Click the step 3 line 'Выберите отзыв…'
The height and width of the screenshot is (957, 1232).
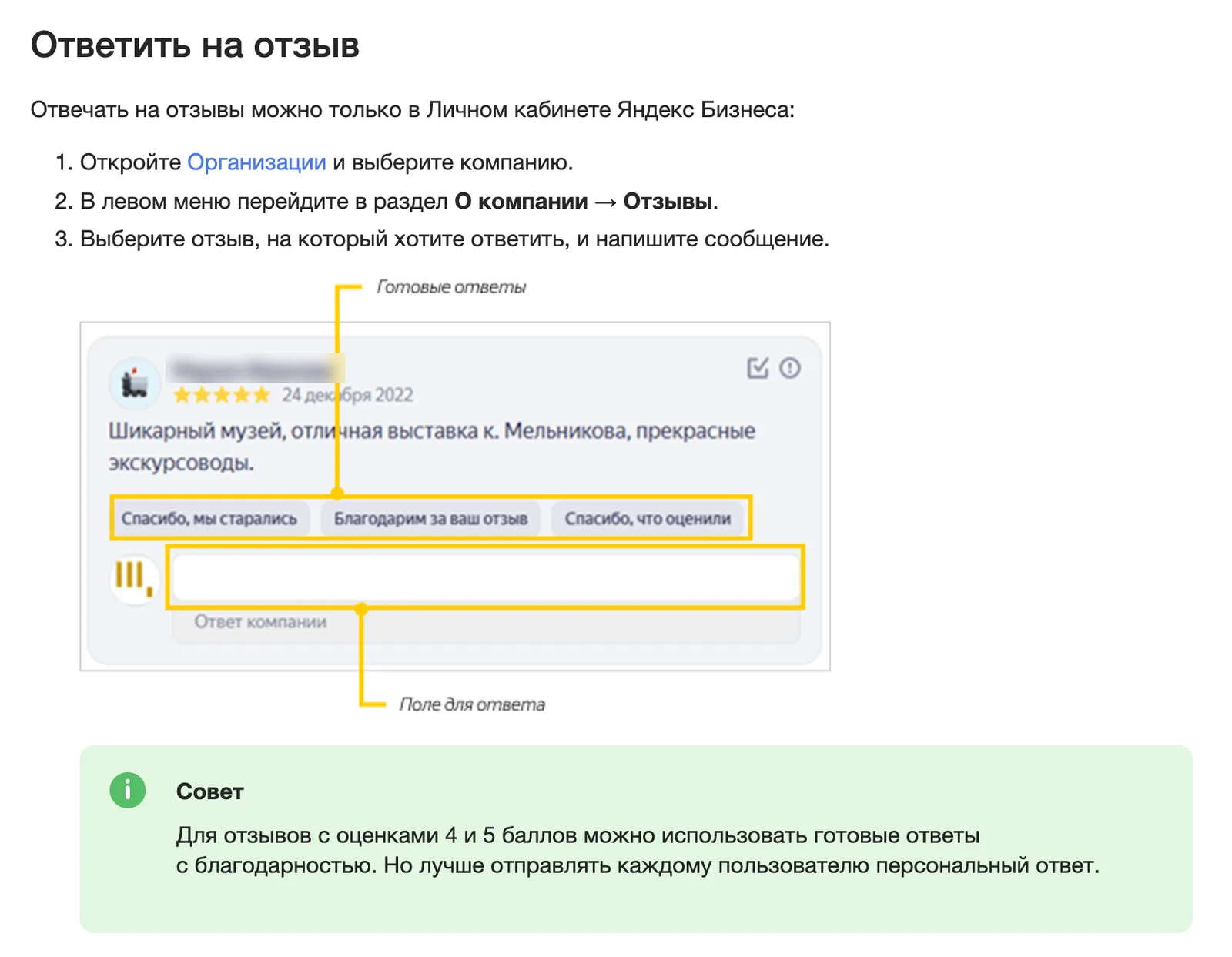coord(454,239)
